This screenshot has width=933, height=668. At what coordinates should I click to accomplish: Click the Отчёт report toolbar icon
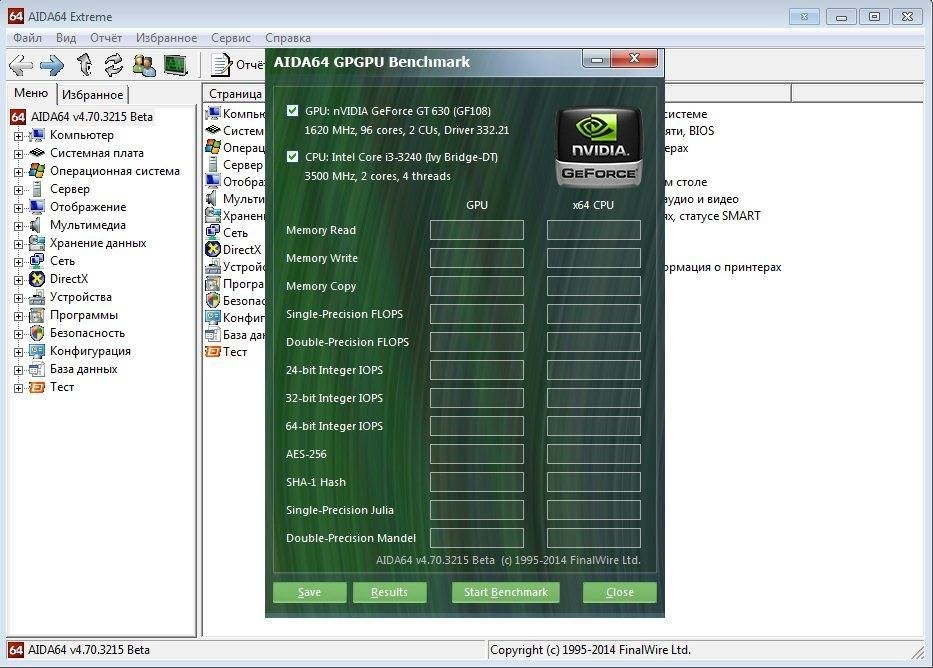coord(221,65)
